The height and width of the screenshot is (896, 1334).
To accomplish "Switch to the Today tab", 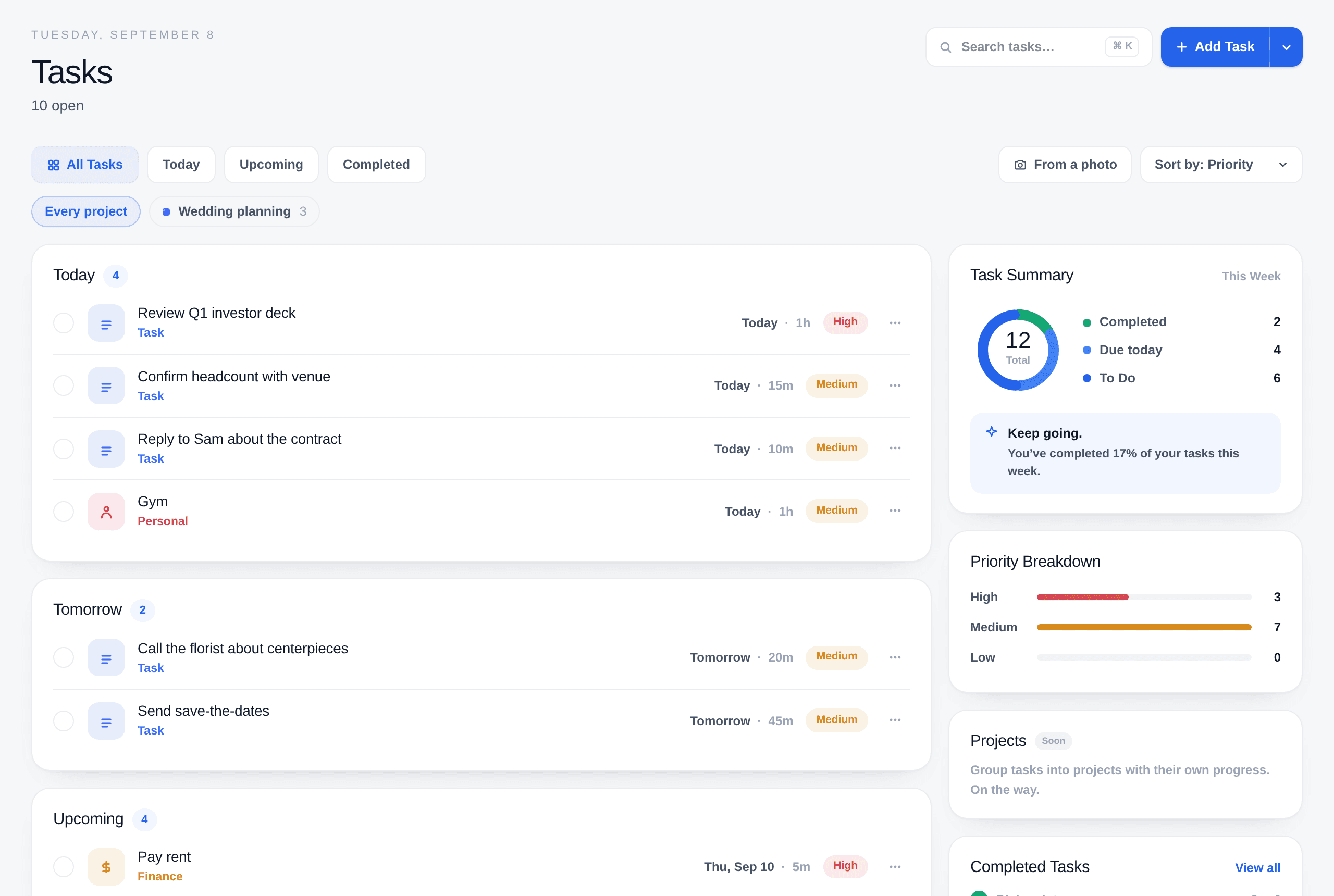I will point(181,165).
